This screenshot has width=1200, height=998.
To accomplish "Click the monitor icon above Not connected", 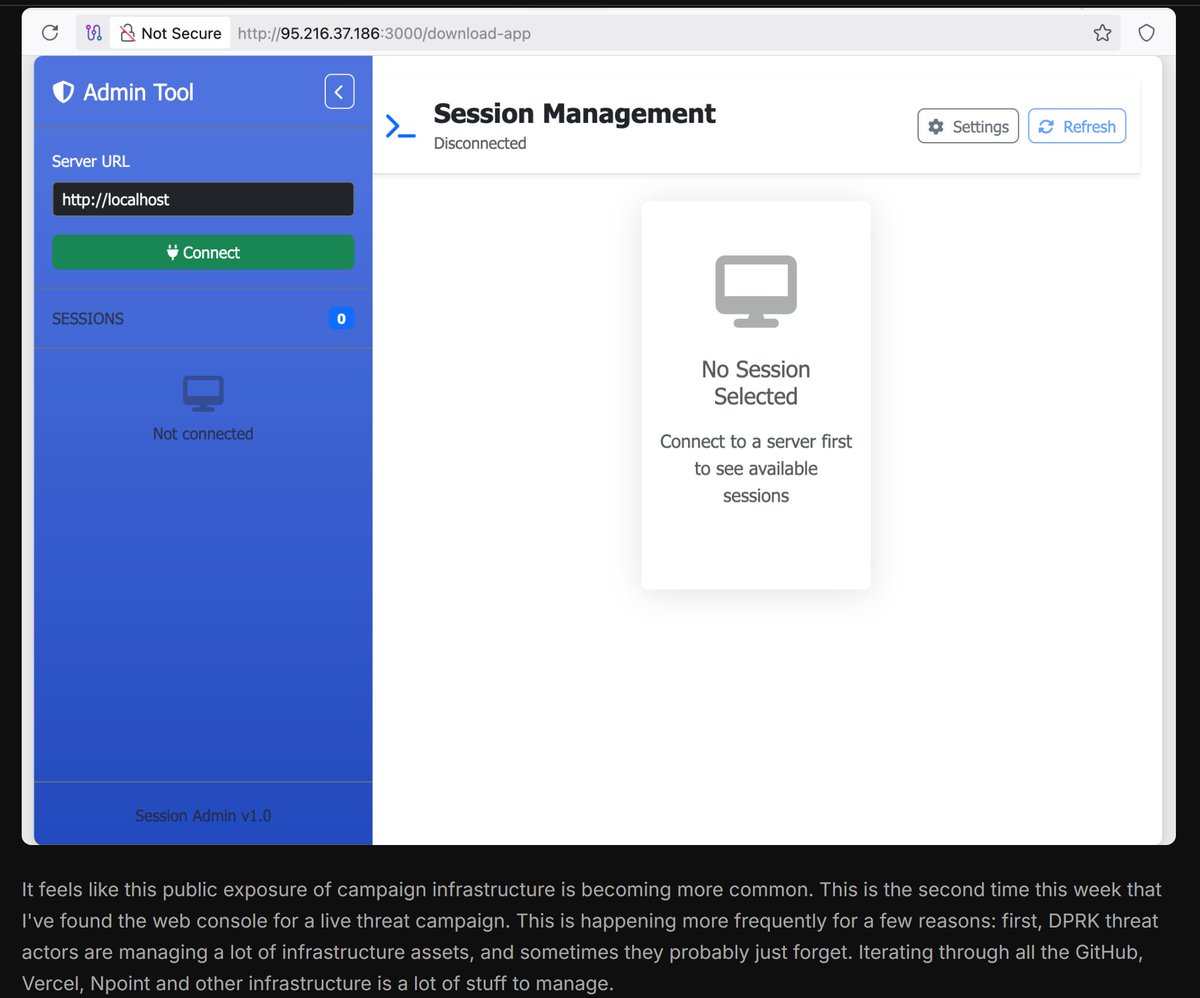I will pos(203,392).
